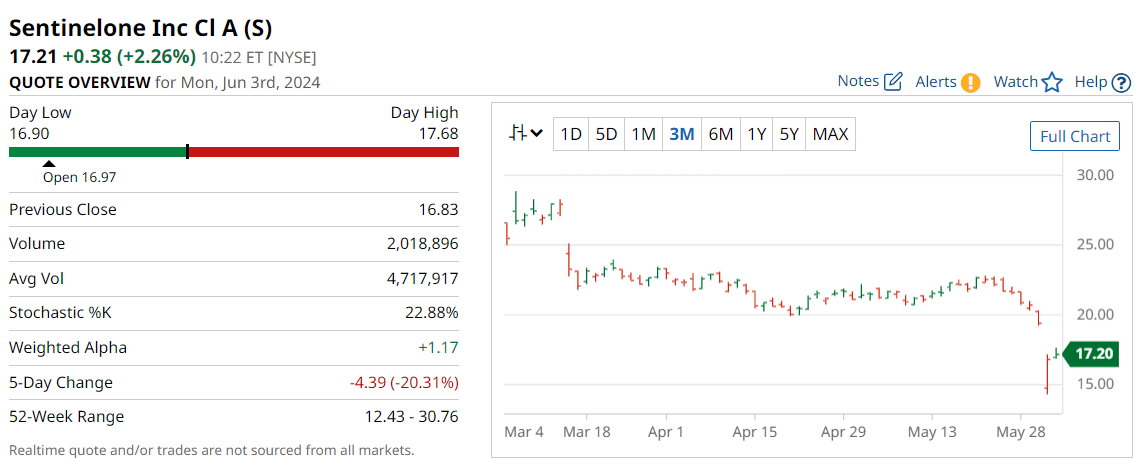The image size is (1138, 472).
Task: Click the 5-Day Change value -4.39
Action: 405,383
